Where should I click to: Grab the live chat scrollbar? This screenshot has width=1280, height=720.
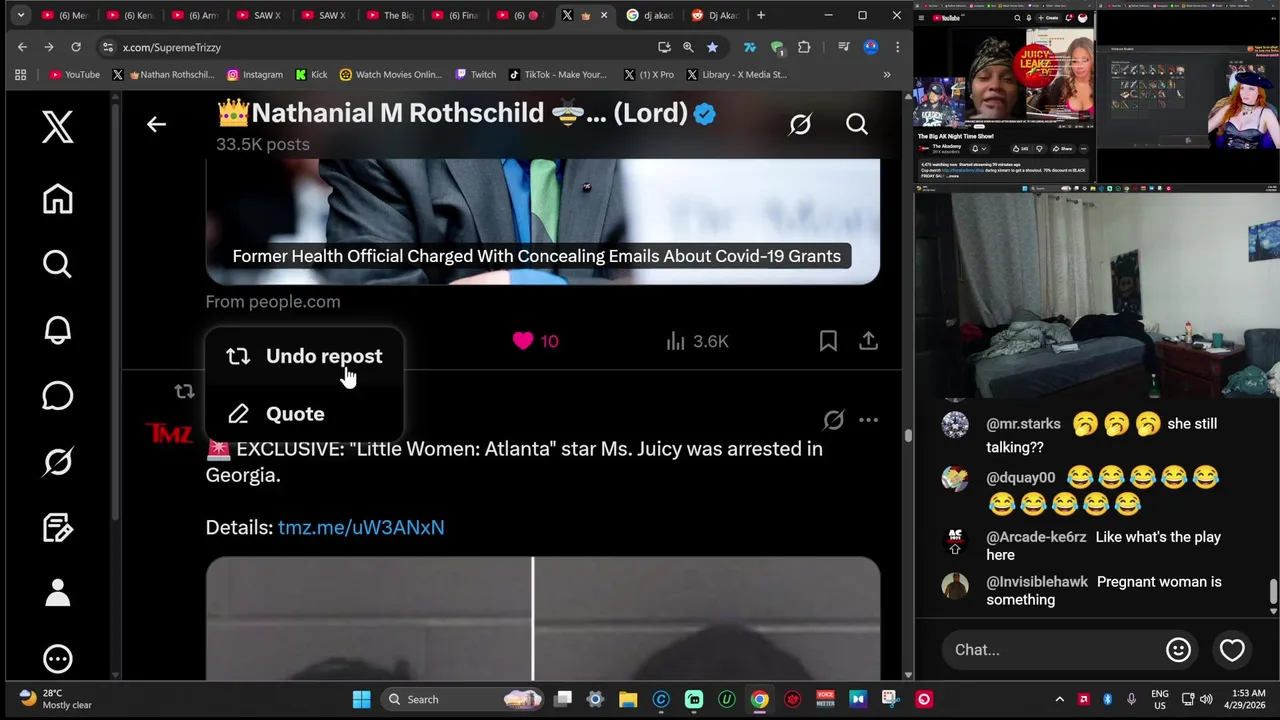click(x=1273, y=590)
